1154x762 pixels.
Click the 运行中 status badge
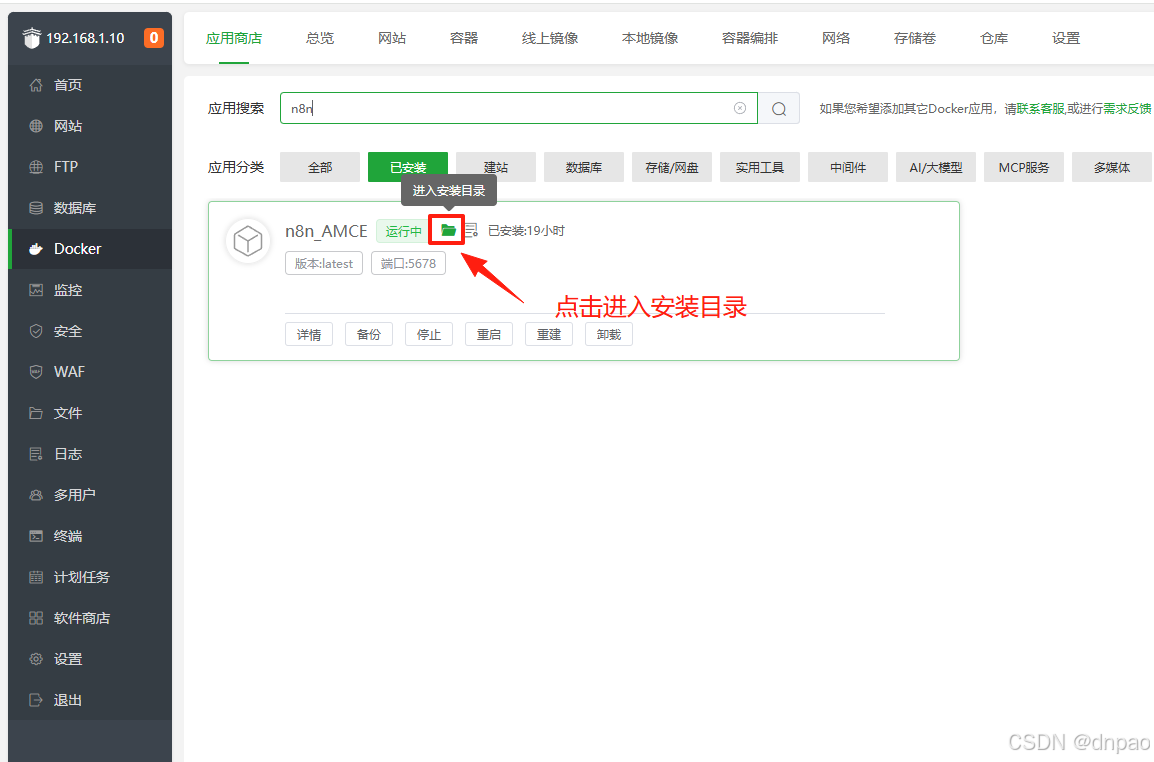tap(403, 231)
